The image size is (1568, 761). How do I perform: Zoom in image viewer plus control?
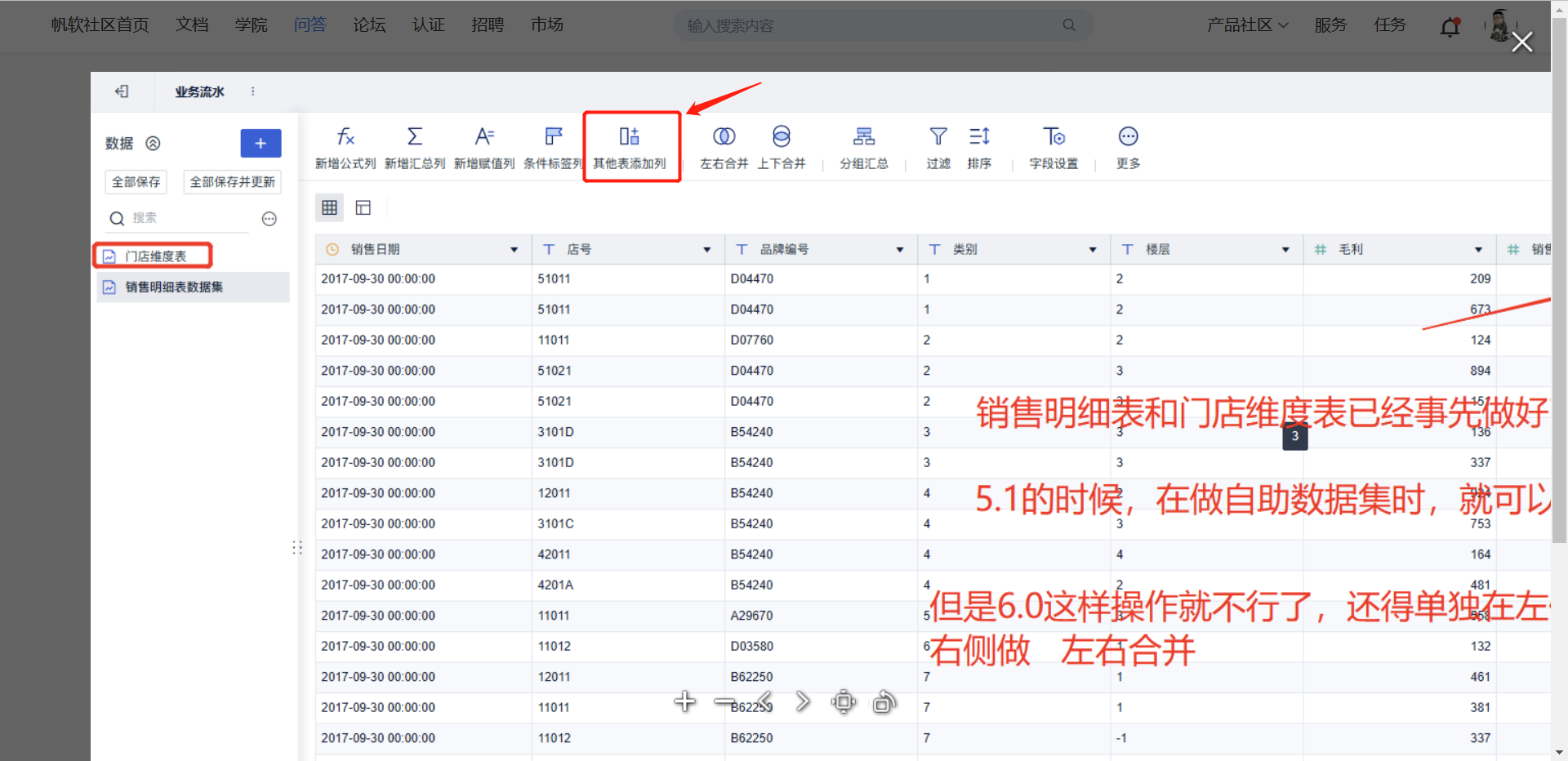point(685,701)
